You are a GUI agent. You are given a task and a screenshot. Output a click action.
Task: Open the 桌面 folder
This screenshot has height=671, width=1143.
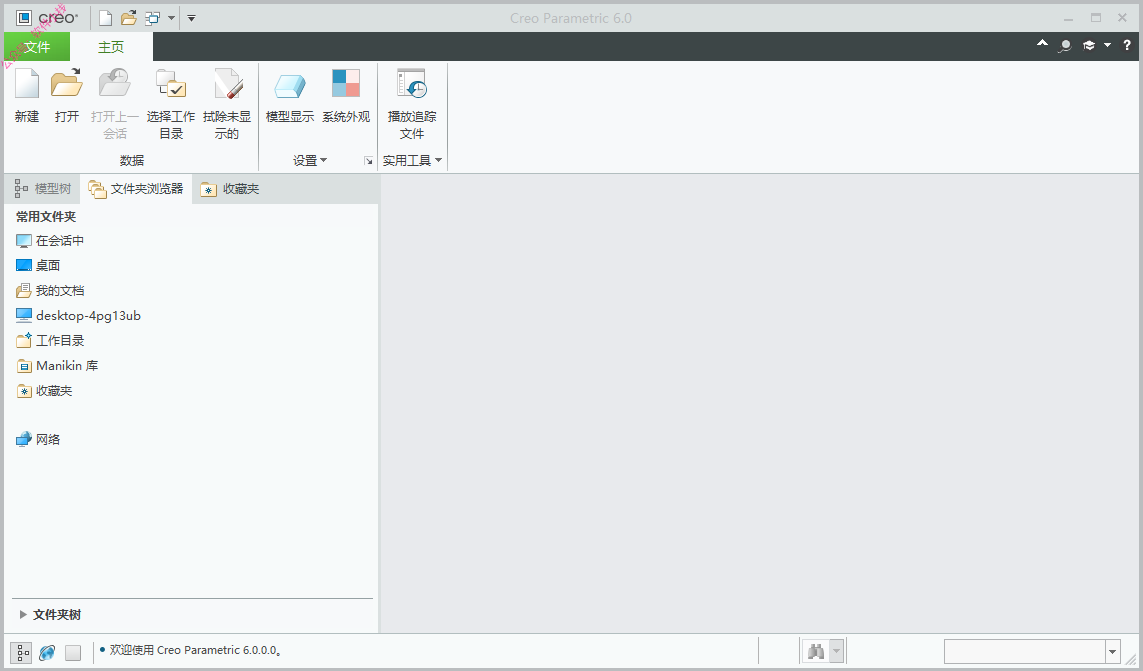38,265
